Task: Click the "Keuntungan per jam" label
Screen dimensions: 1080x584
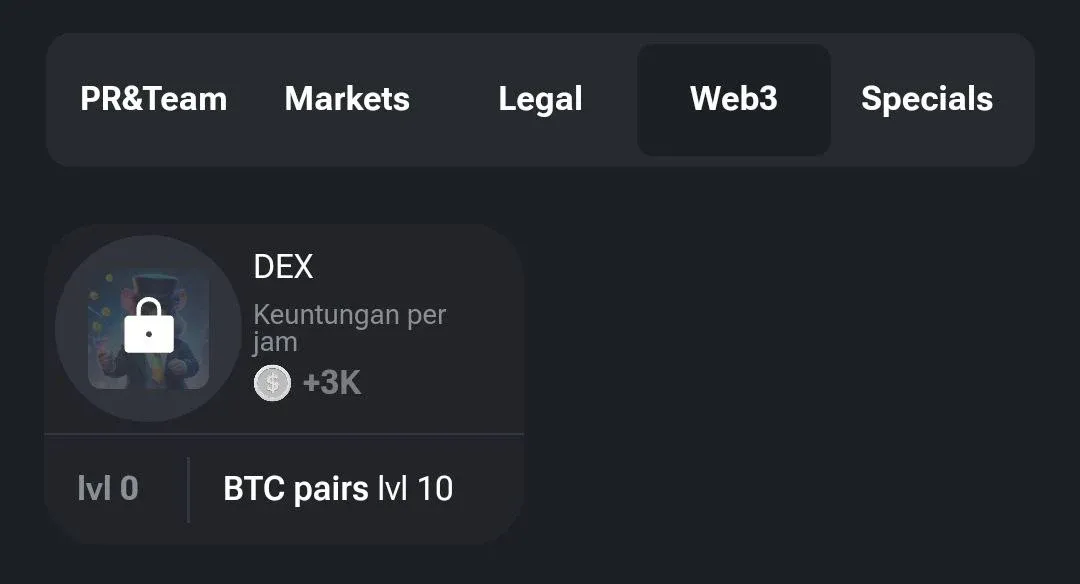Action: point(348,328)
